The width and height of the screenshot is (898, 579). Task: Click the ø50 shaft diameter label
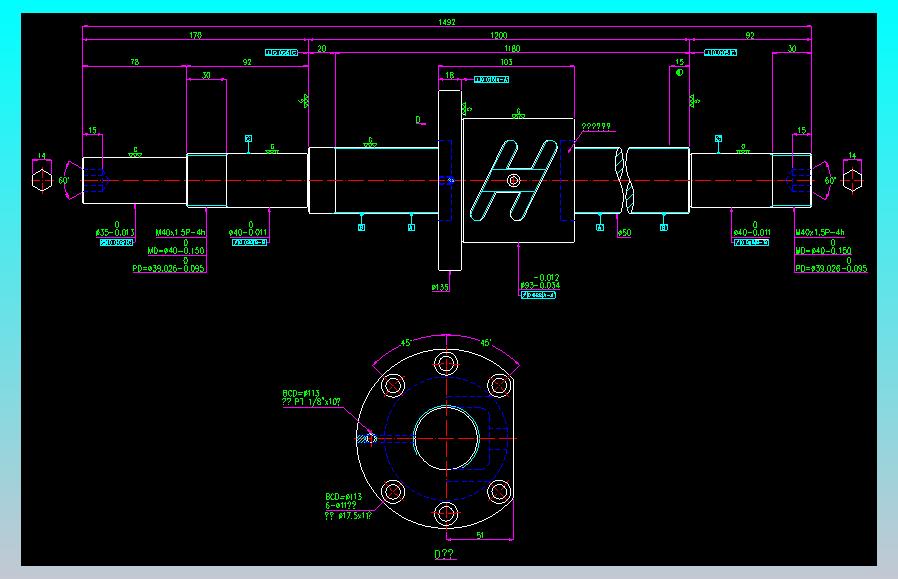624,233
